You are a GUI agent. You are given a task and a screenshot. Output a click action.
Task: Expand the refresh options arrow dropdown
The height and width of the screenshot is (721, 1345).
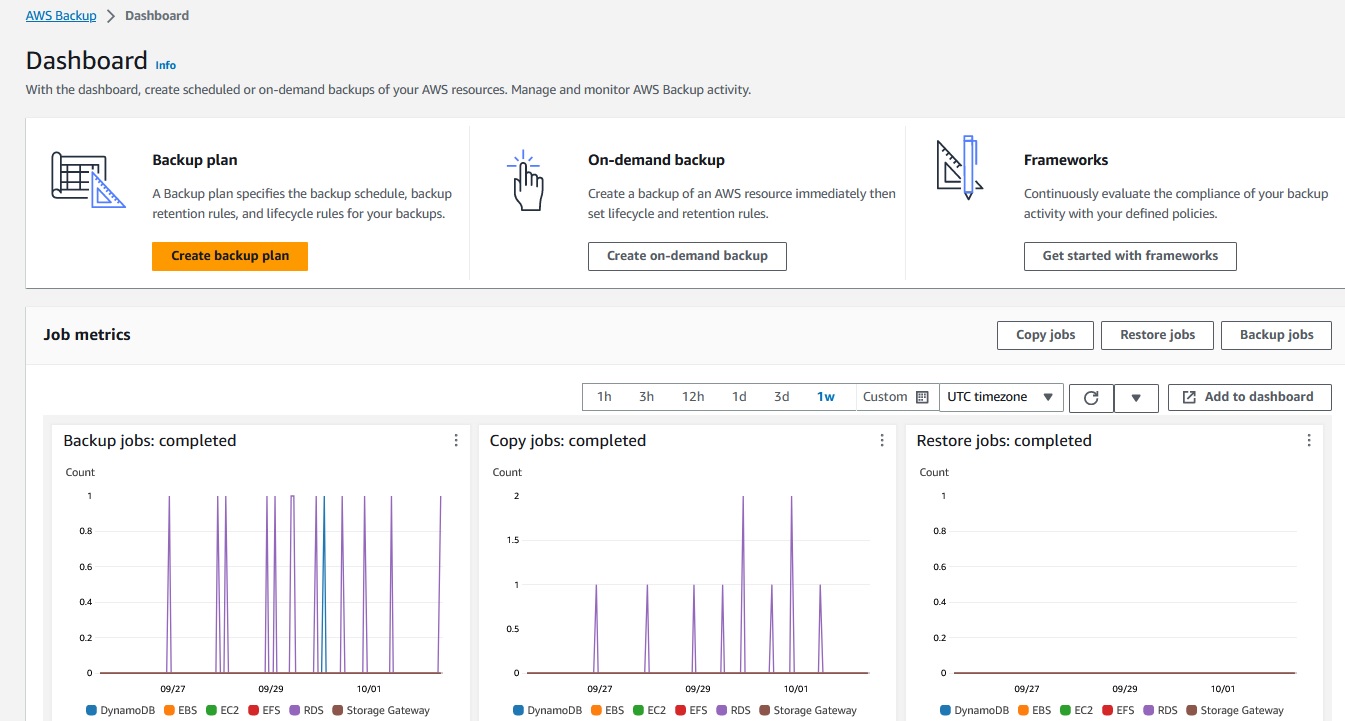tap(1136, 397)
